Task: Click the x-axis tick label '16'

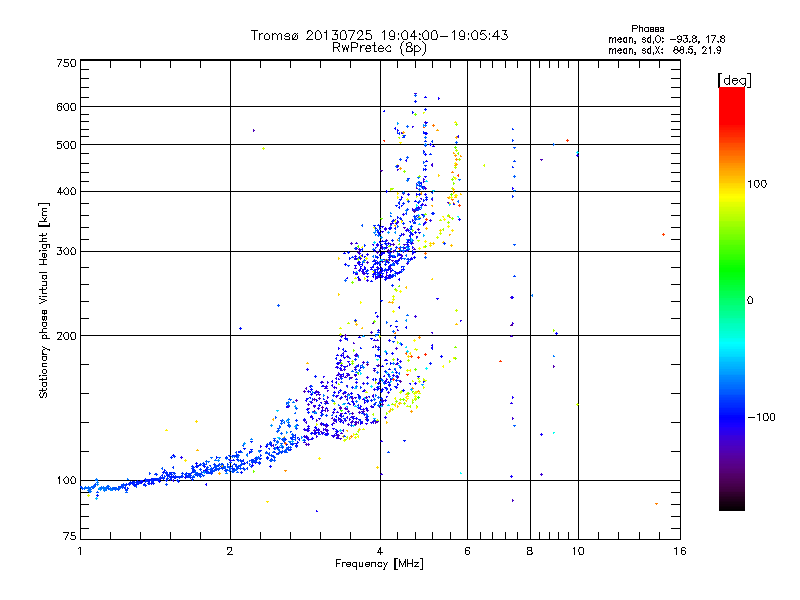Action: [x=680, y=551]
